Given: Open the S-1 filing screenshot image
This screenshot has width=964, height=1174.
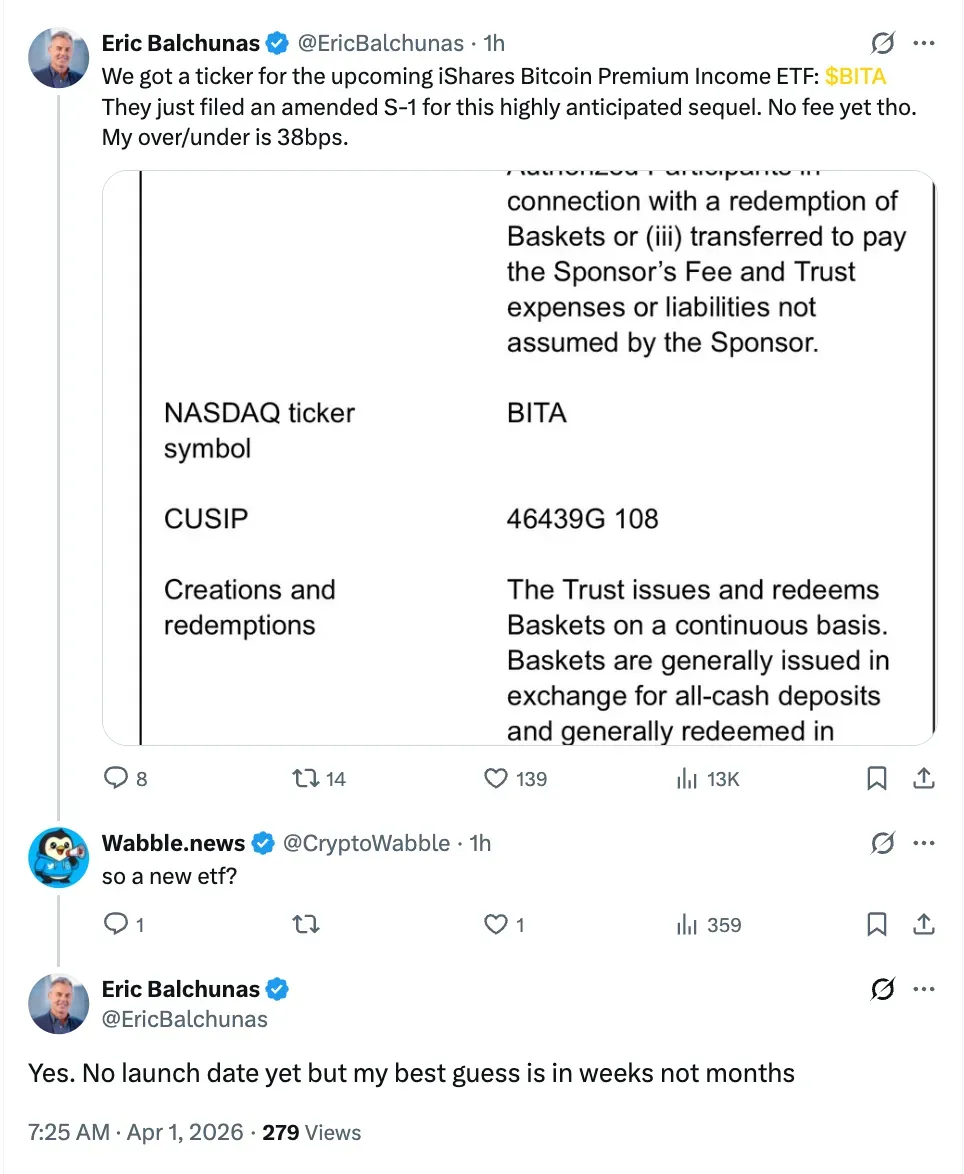Looking at the screenshot, I should 519,457.
